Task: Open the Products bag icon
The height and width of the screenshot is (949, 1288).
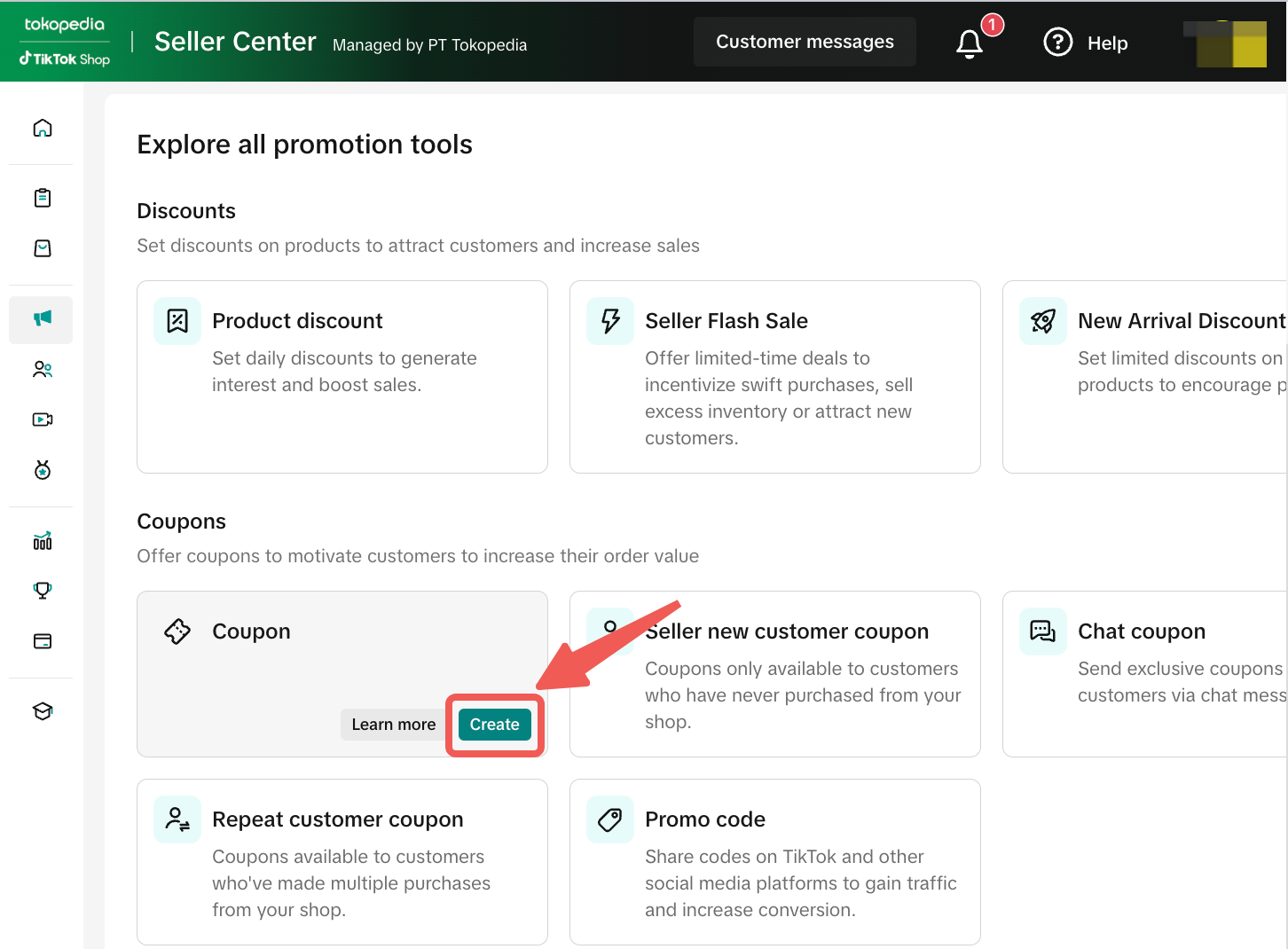Action: pyautogui.click(x=42, y=248)
